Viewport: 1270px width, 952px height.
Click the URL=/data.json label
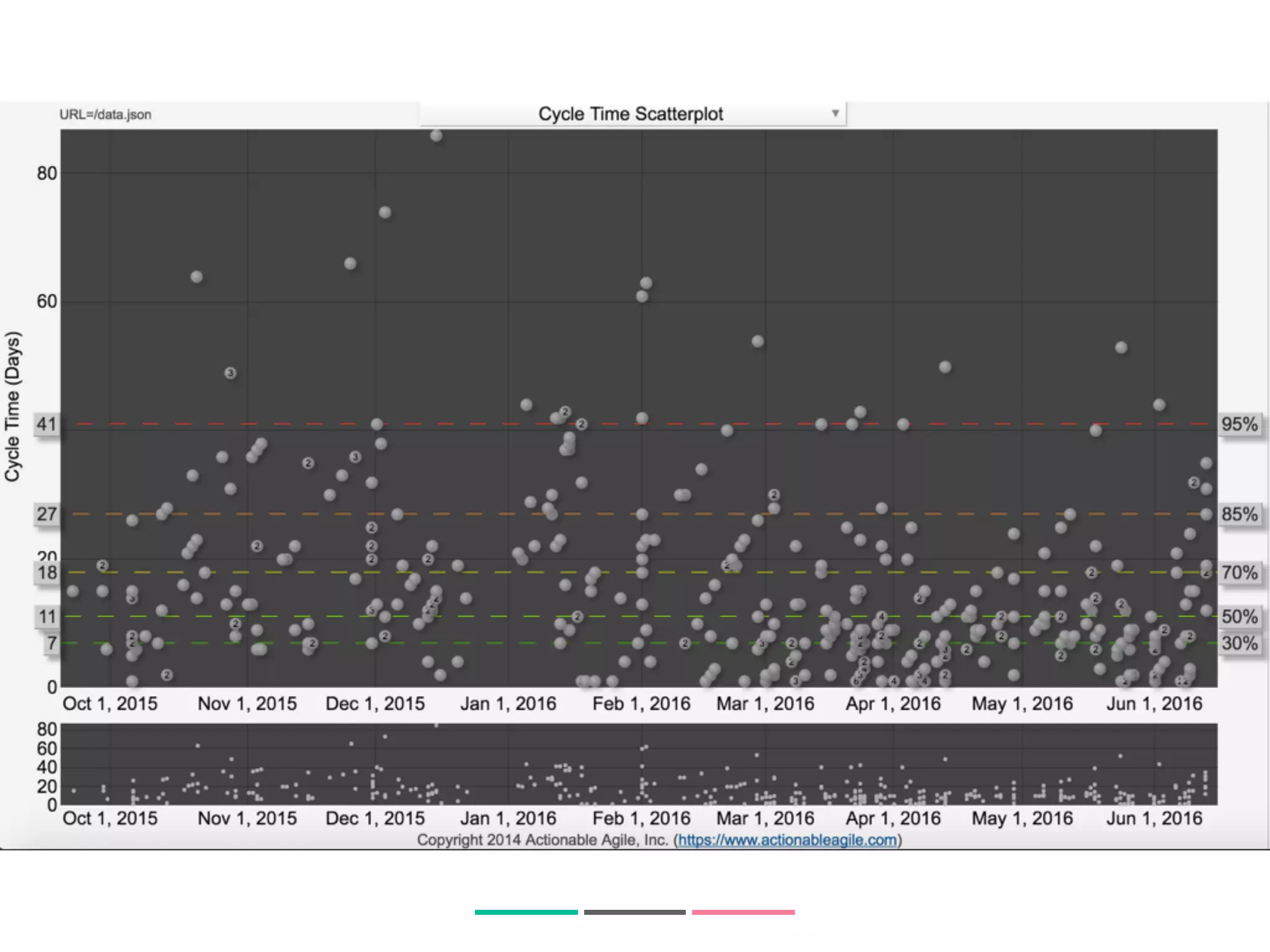[x=105, y=115]
